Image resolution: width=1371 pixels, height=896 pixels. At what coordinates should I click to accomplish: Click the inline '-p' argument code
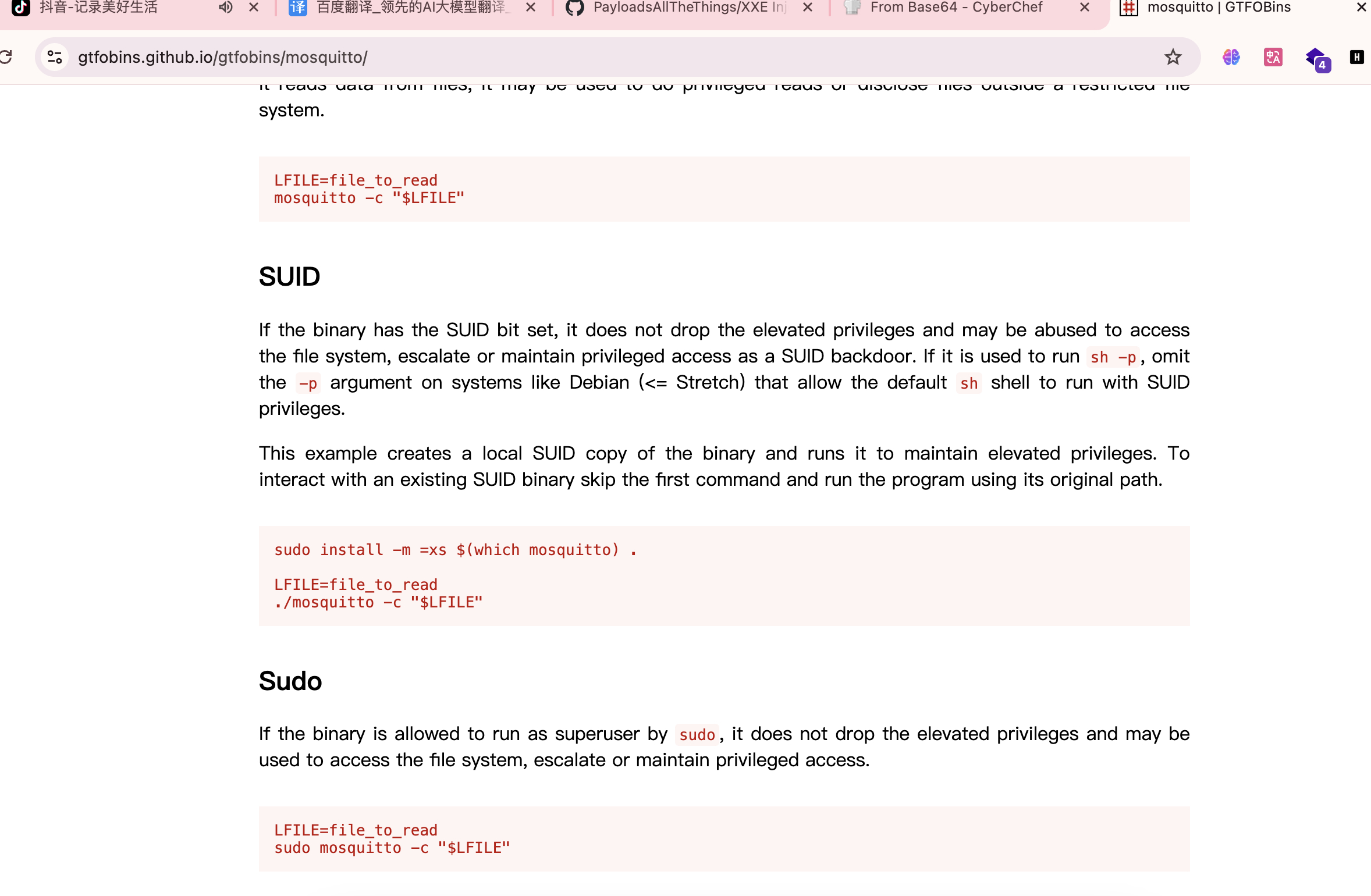coord(308,383)
